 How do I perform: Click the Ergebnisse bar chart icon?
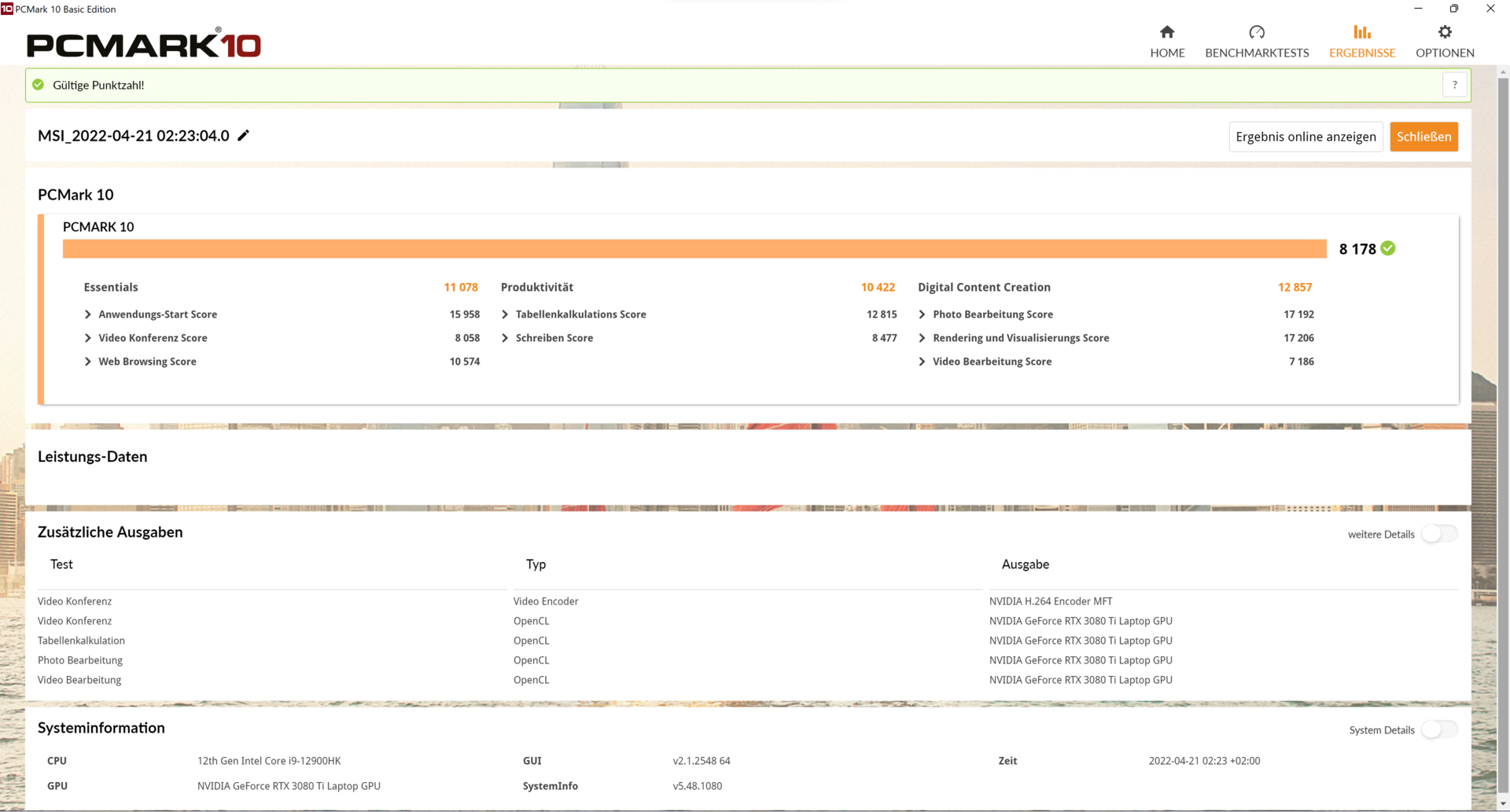(x=1361, y=32)
